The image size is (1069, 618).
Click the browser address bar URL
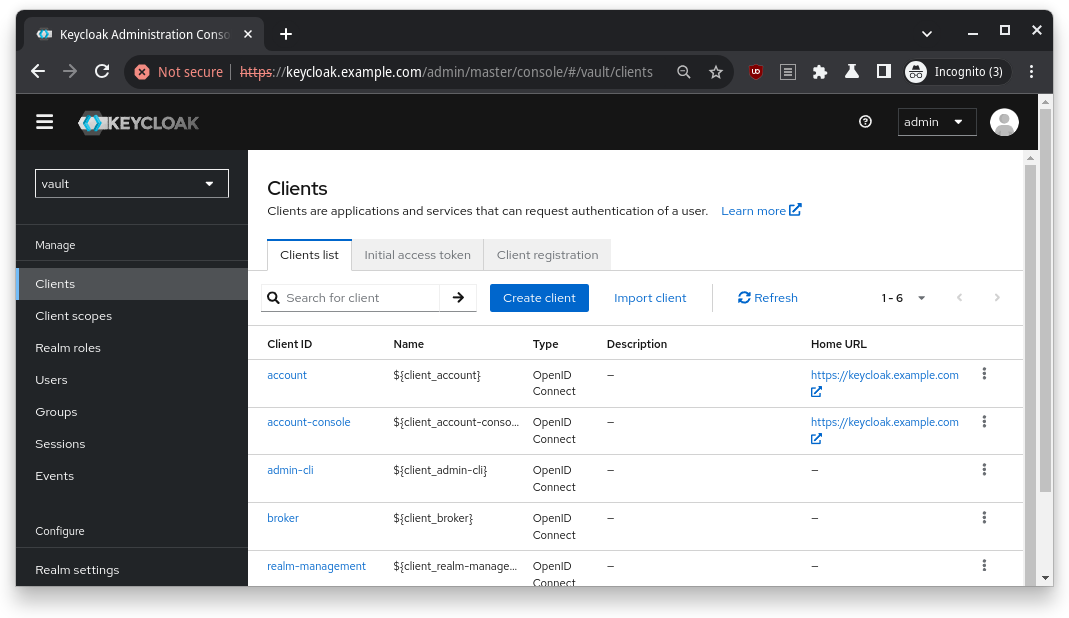pyautogui.click(x=446, y=72)
